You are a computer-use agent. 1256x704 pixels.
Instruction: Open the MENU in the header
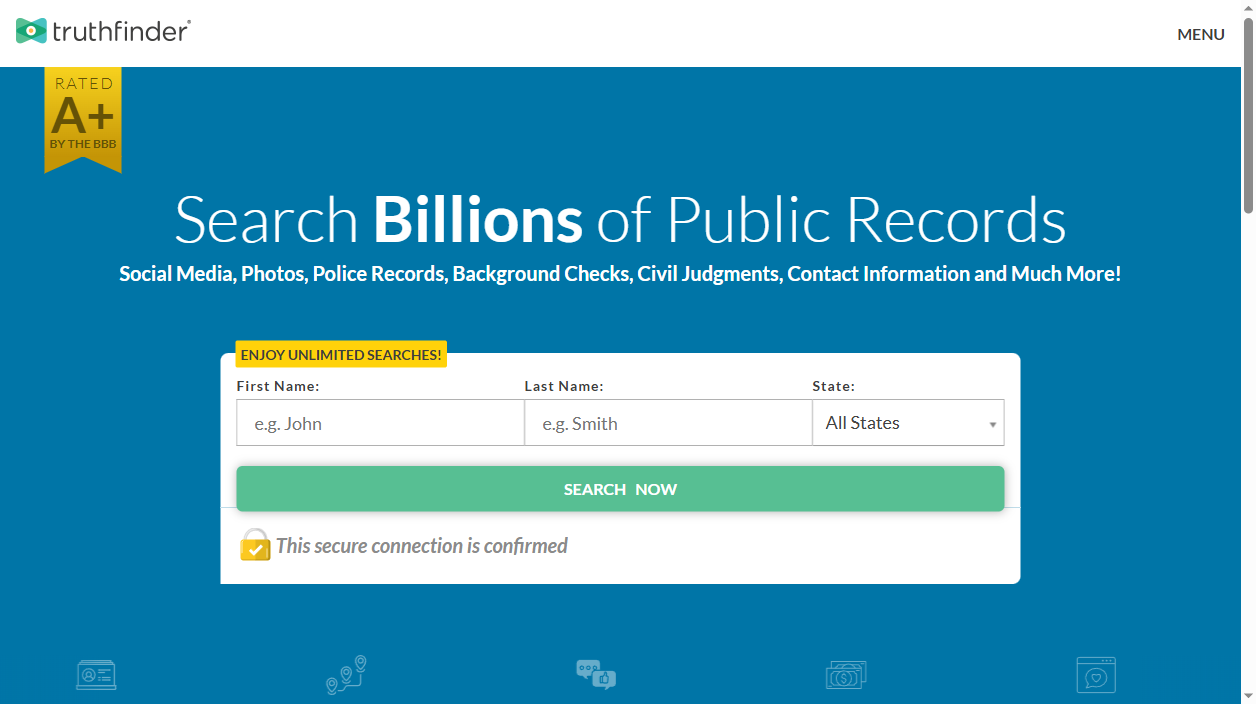pyautogui.click(x=1200, y=34)
